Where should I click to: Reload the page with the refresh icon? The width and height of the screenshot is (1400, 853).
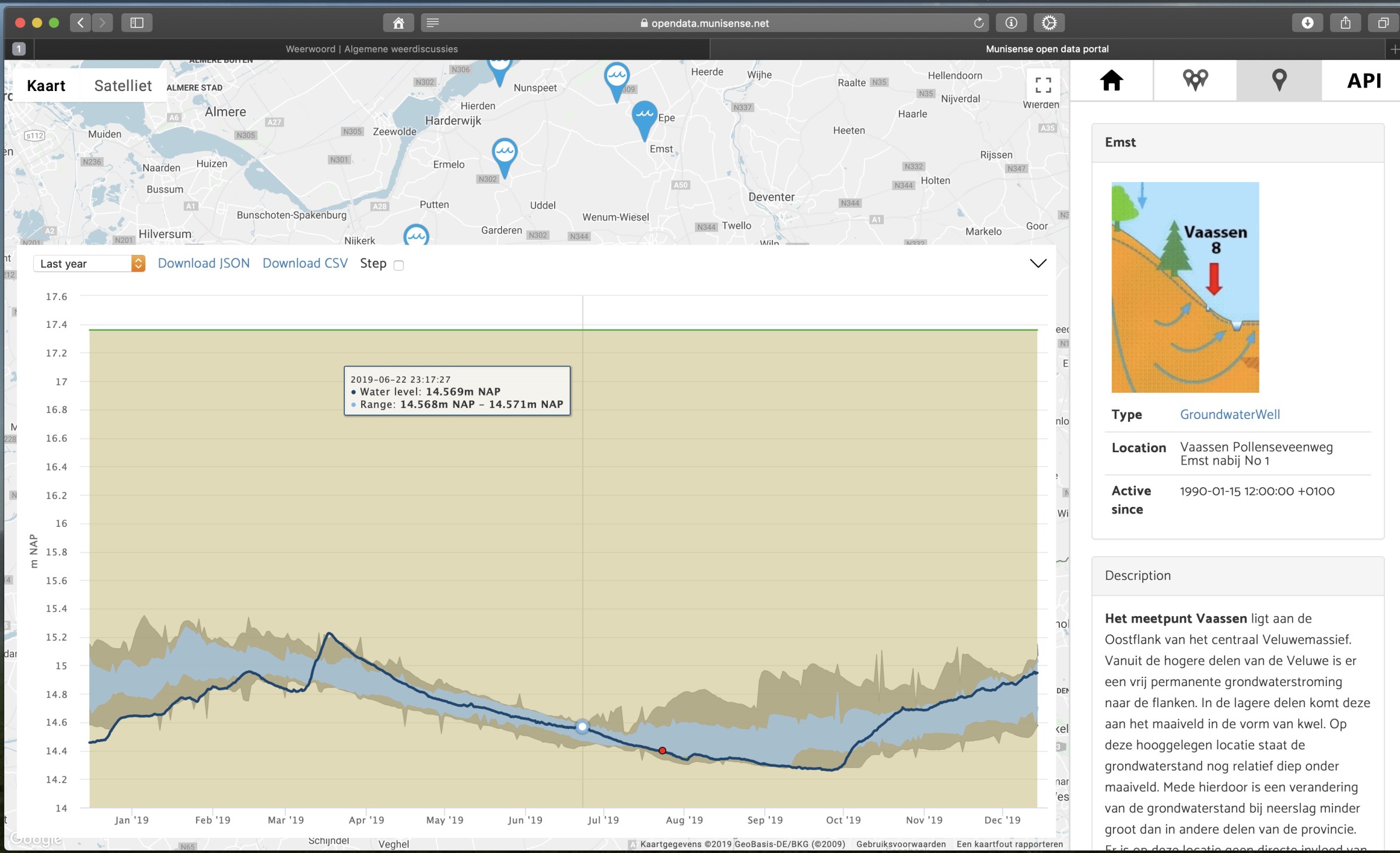979,23
